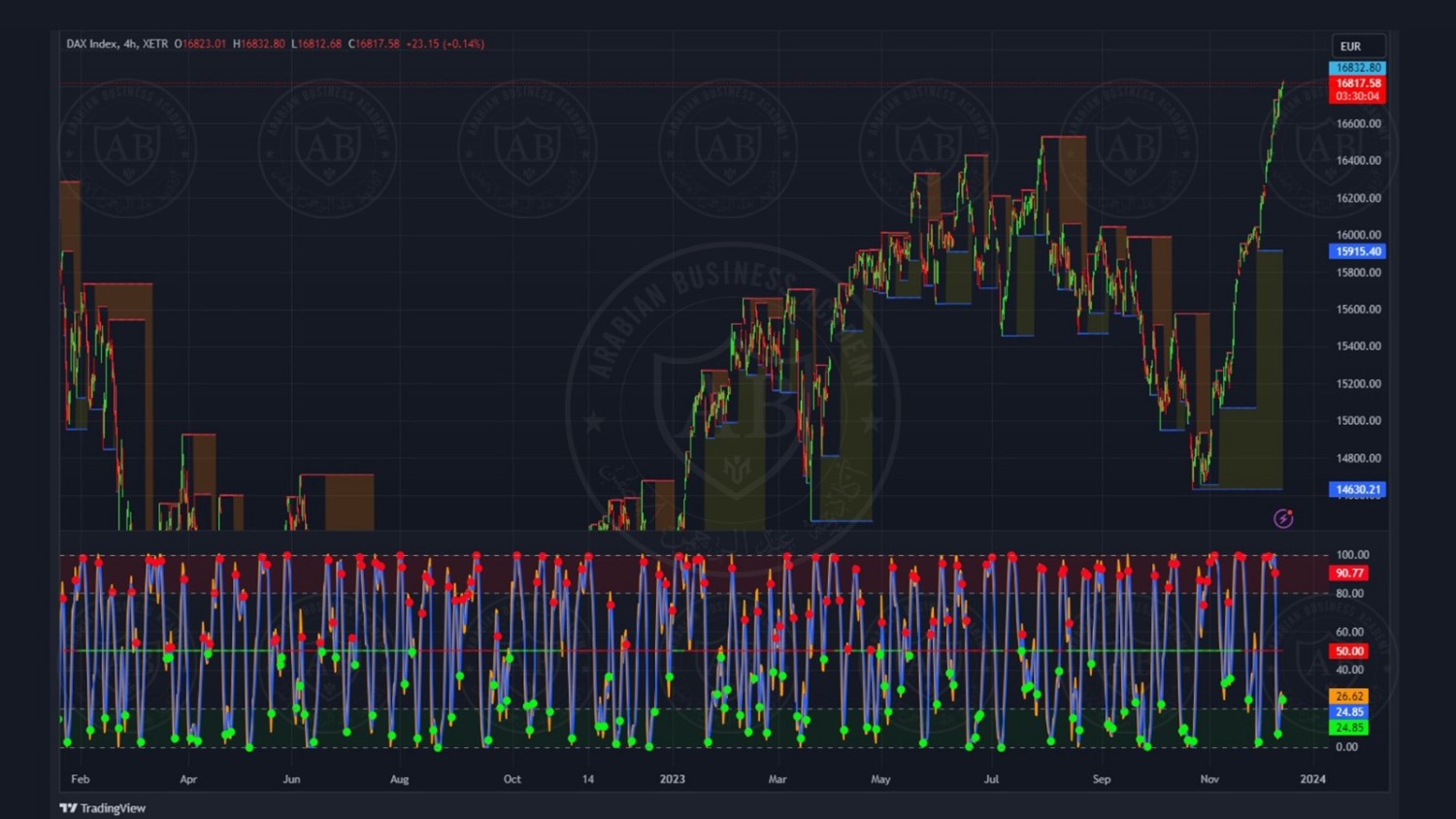Click the red 50.00 midline label
Screen dimensions: 1456x819
[1349, 651]
